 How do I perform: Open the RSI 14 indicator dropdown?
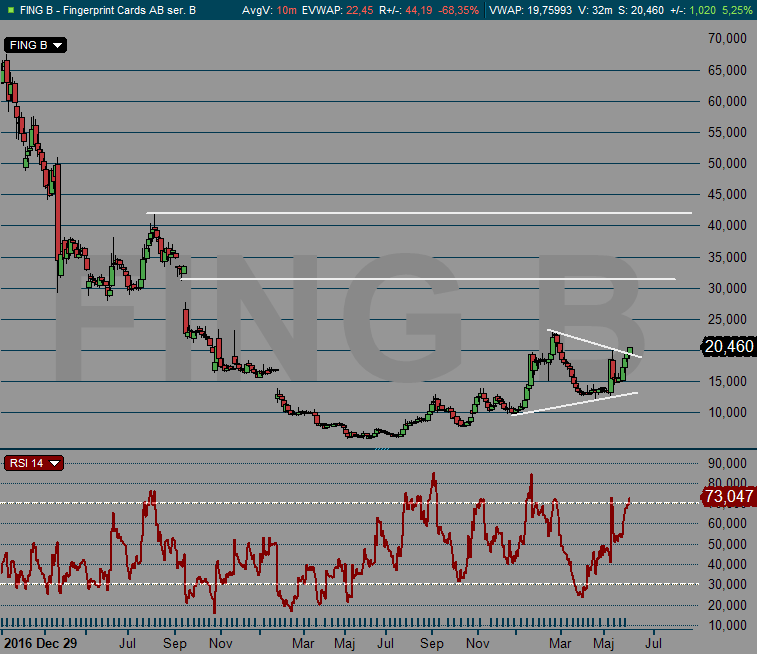34,463
